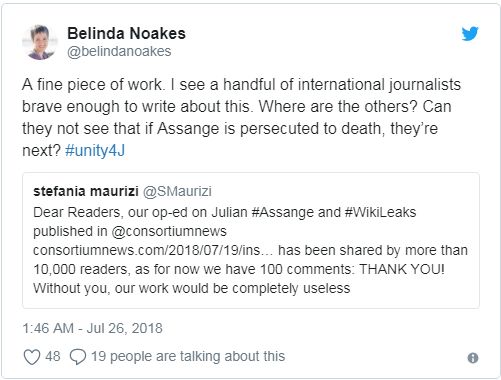Like the tweet with the heart icon
This screenshot has width=501, height=380.
[x=32, y=357]
